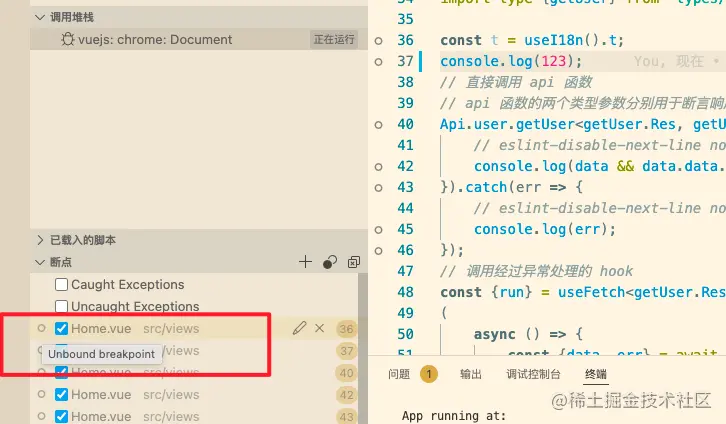
Task: Click the breakpoint circle in line 43 gutter
Action: (378, 187)
